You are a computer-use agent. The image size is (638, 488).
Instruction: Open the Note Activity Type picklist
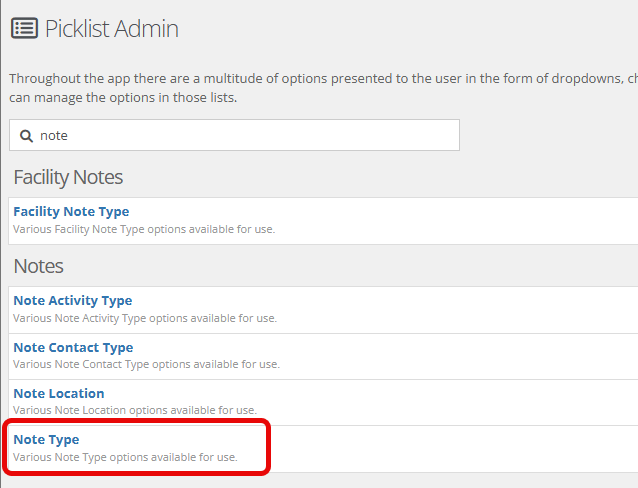pyautogui.click(x=72, y=300)
